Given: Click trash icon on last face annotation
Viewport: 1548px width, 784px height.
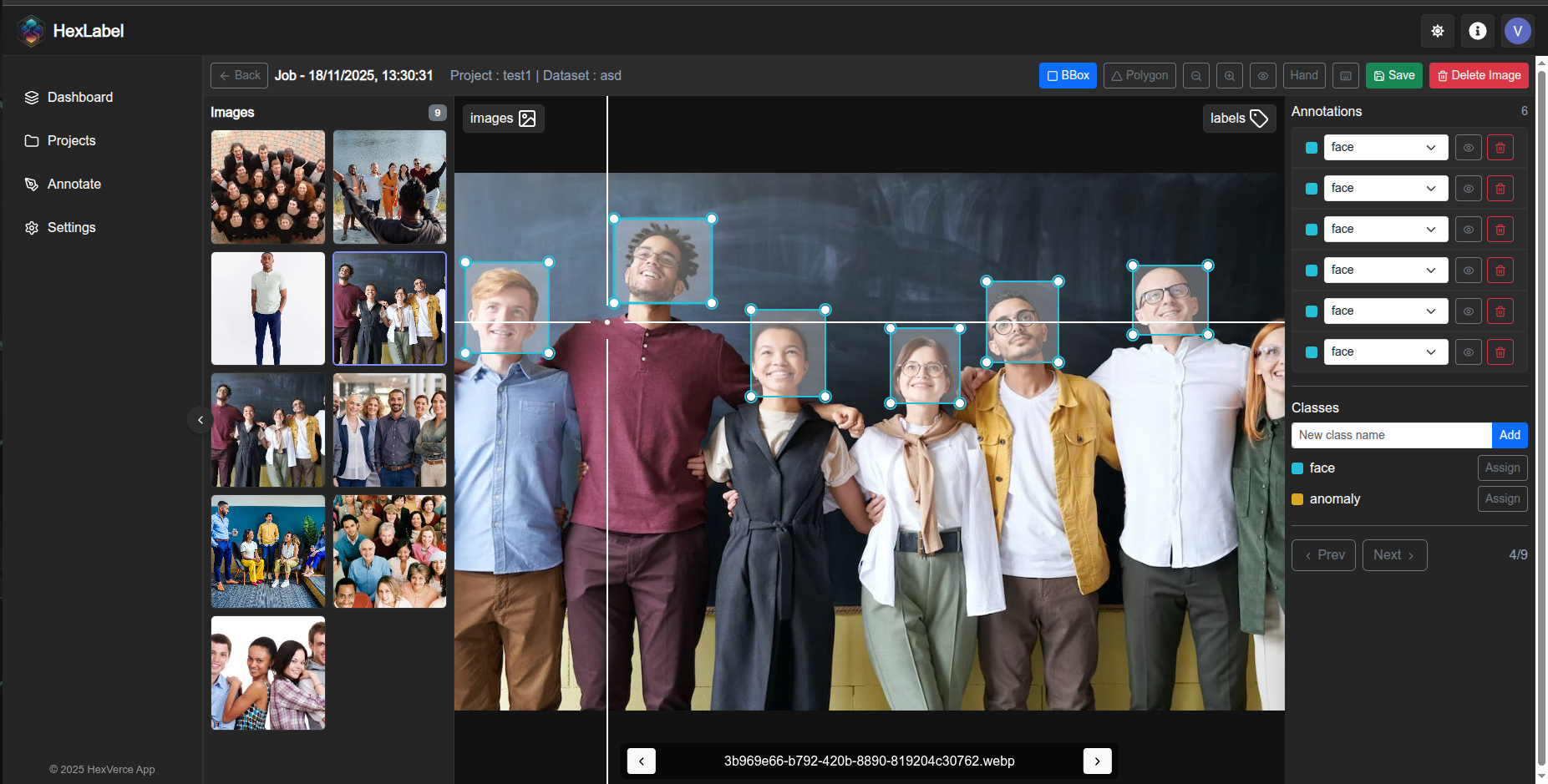Looking at the screenshot, I should [1500, 352].
